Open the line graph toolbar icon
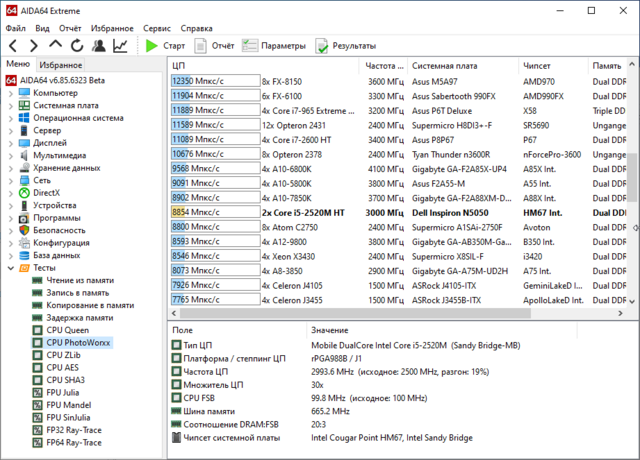Viewport: 640px width, 460px height. pyautogui.click(x=120, y=45)
